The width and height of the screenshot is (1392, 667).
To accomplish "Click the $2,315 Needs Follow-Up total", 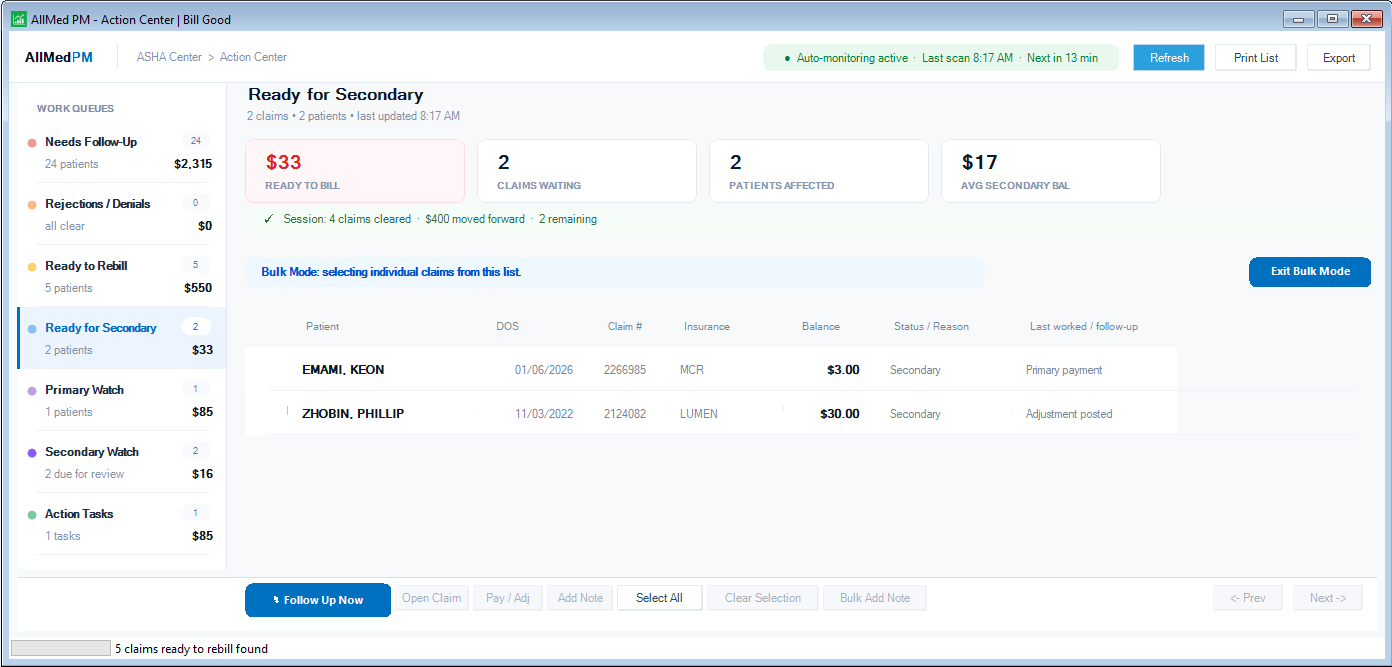I will [x=193, y=164].
